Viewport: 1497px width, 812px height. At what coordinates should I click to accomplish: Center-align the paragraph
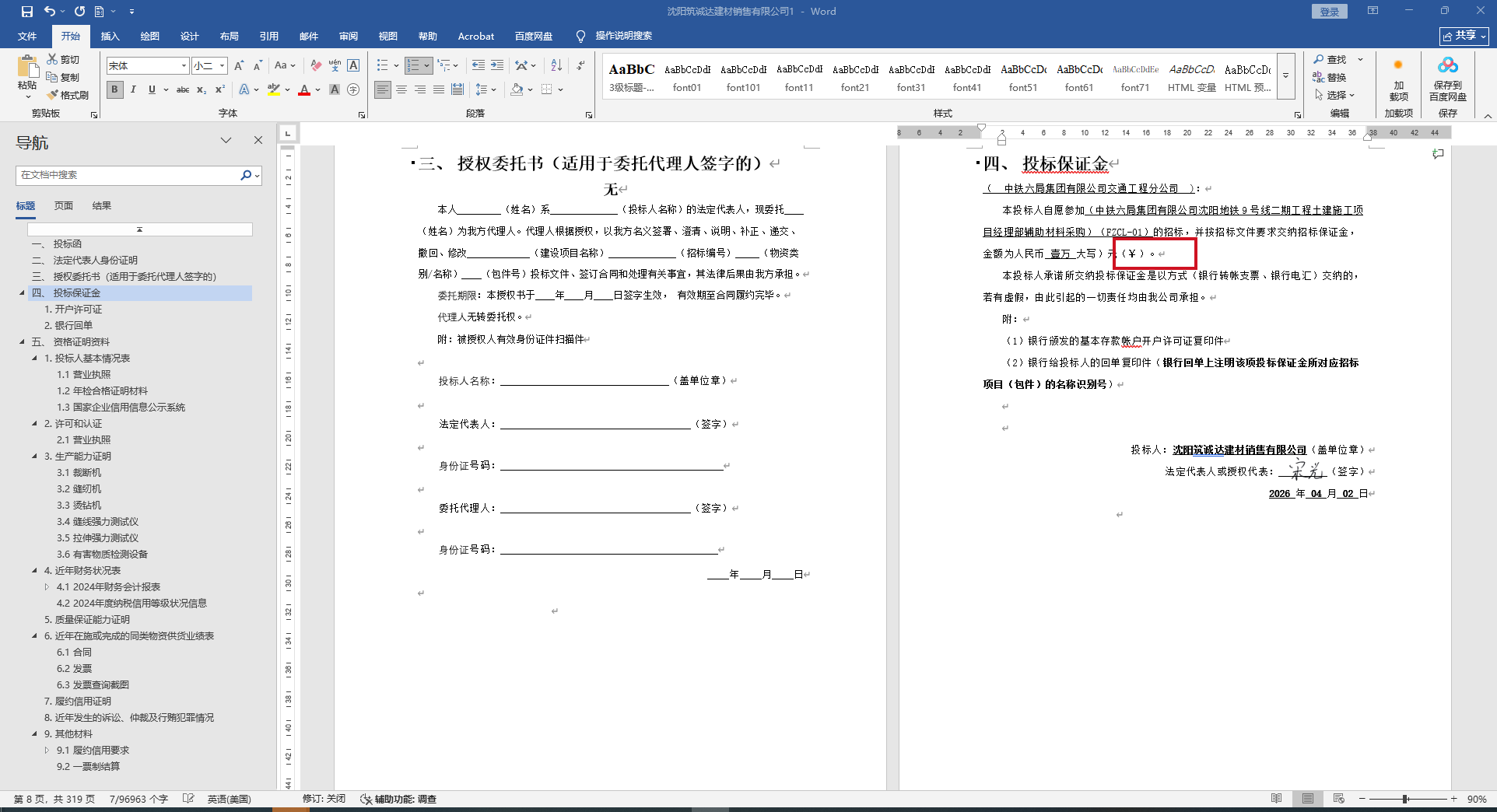(401, 89)
